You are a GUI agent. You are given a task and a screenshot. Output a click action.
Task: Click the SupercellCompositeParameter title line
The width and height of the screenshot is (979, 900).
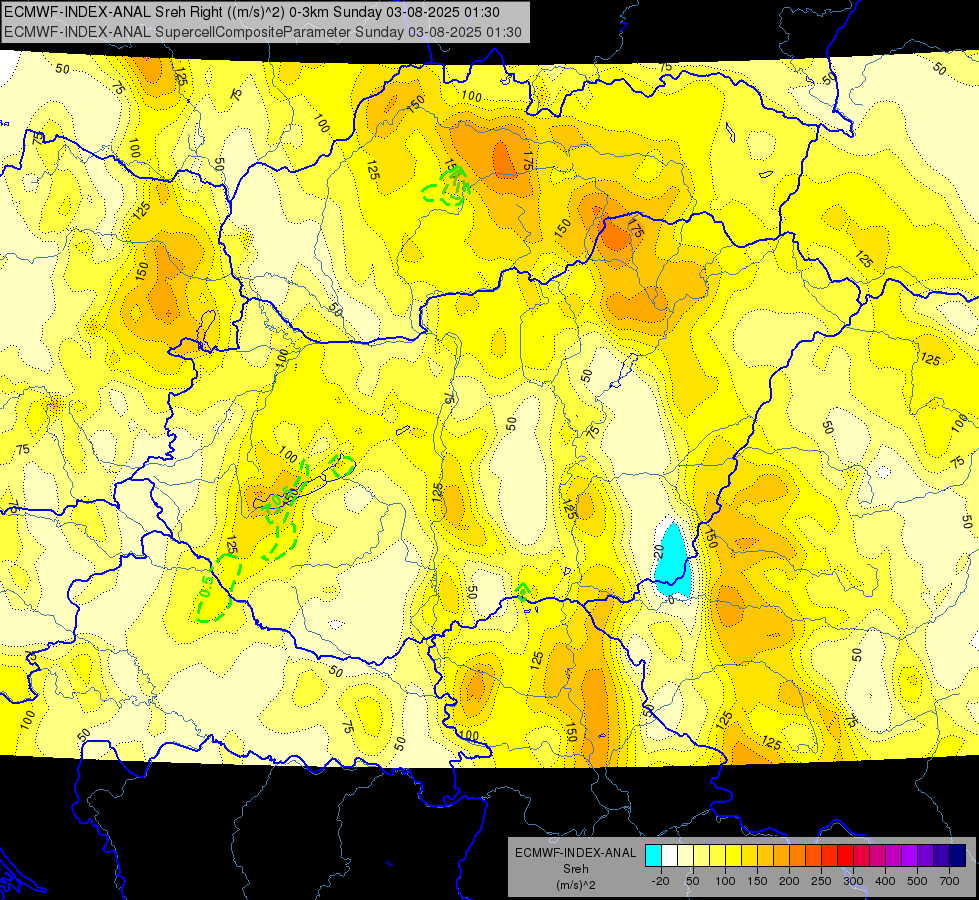click(x=263, y=32)
